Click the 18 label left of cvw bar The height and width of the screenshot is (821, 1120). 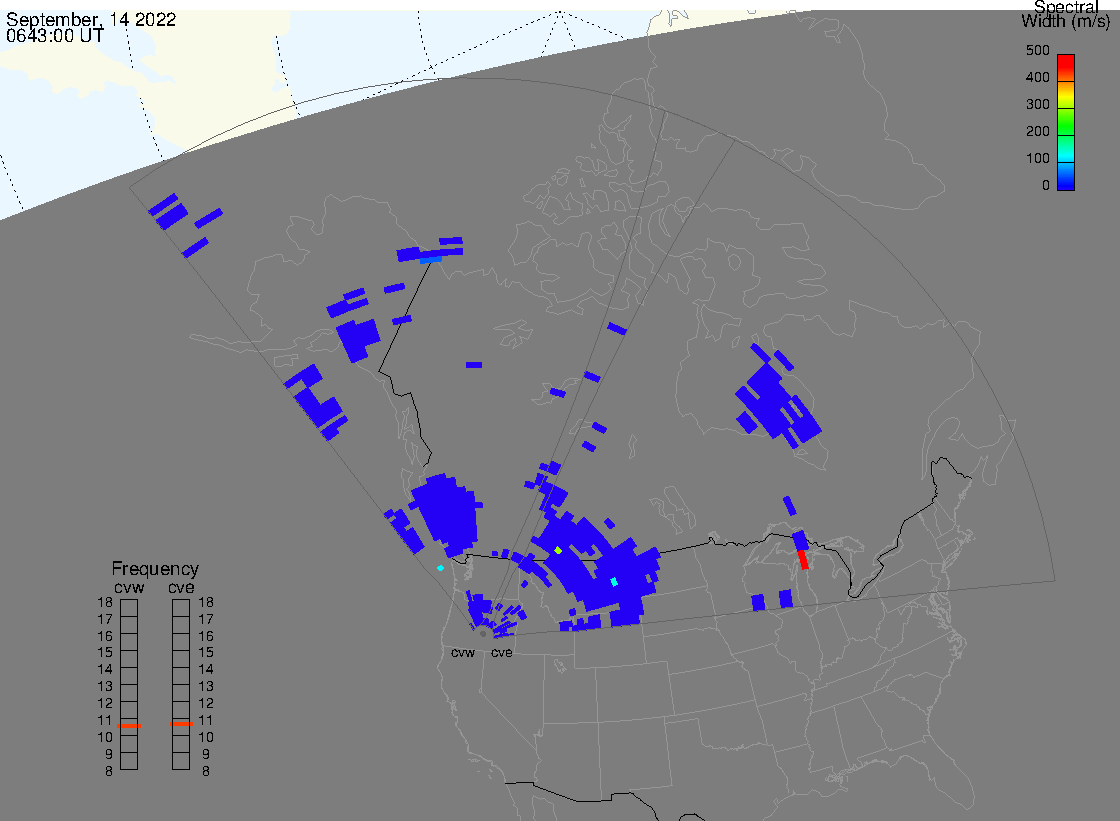[105, 602]
